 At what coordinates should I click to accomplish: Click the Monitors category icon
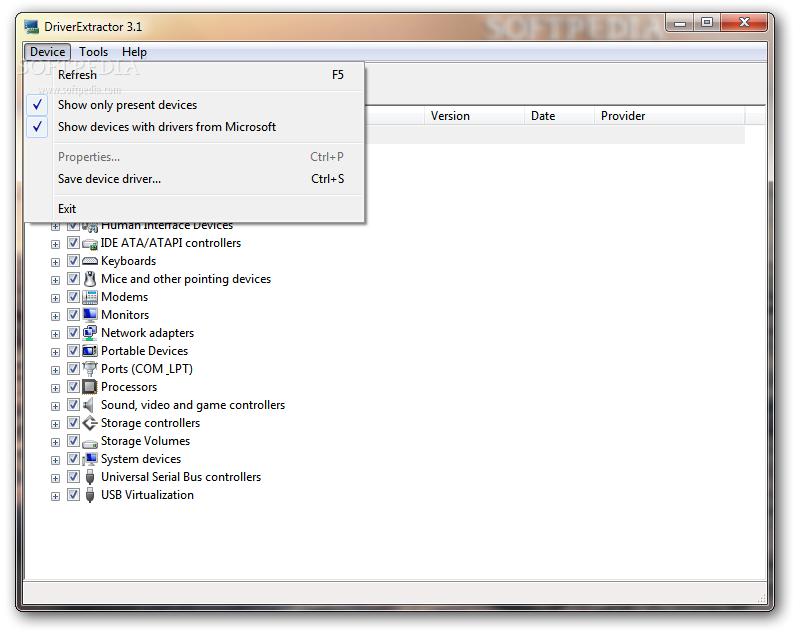(90, 315)
